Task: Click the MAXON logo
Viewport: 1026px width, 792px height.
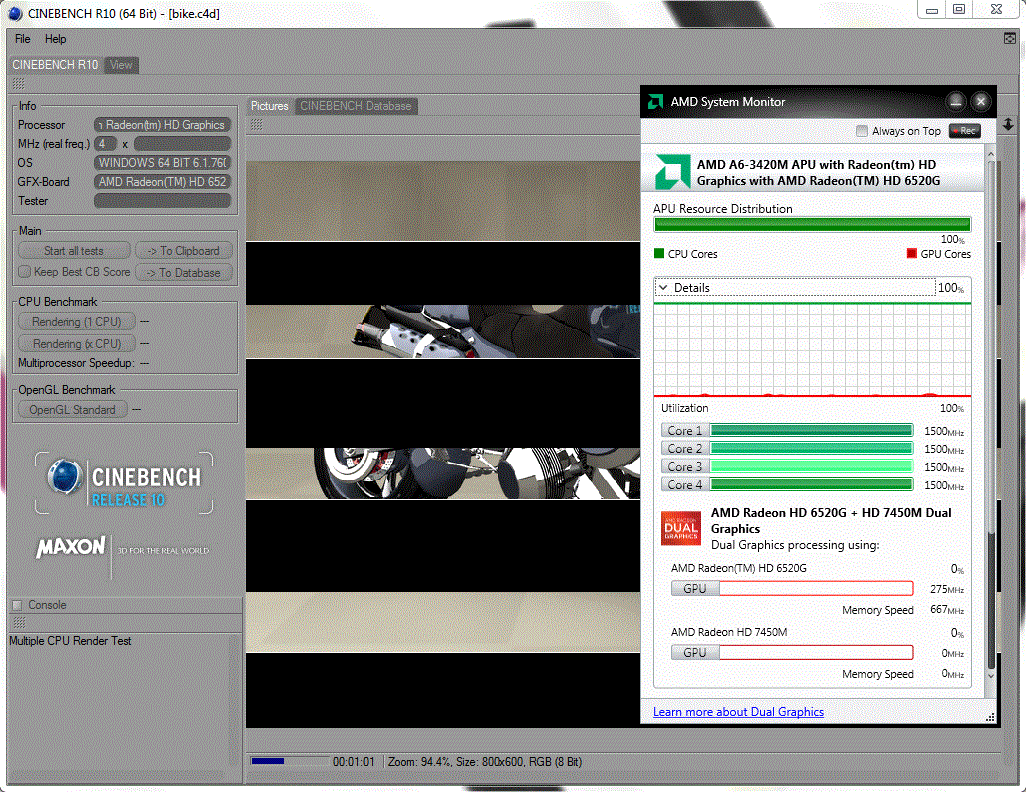Action: pyautogui.click(x=71, y=547)
